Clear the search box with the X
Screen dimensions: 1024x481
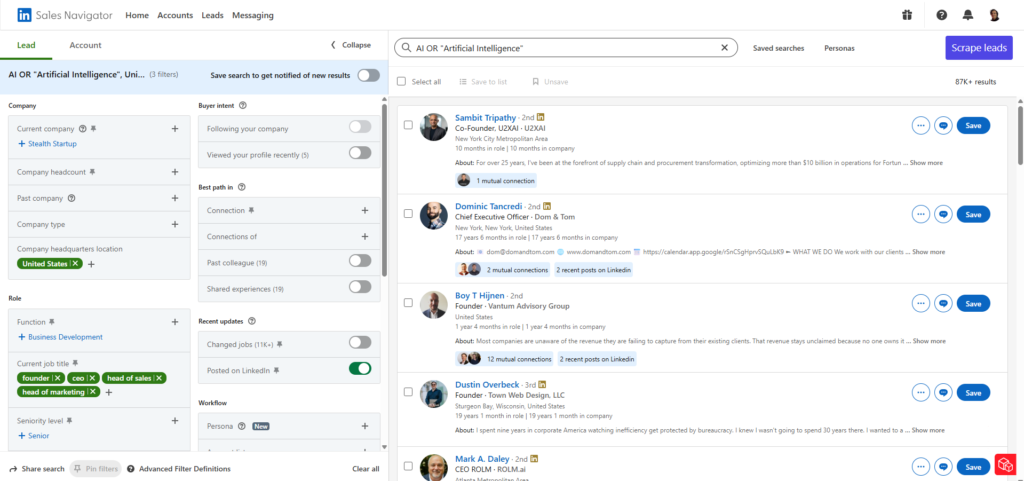pyautogui.click(x=724, y=48)
